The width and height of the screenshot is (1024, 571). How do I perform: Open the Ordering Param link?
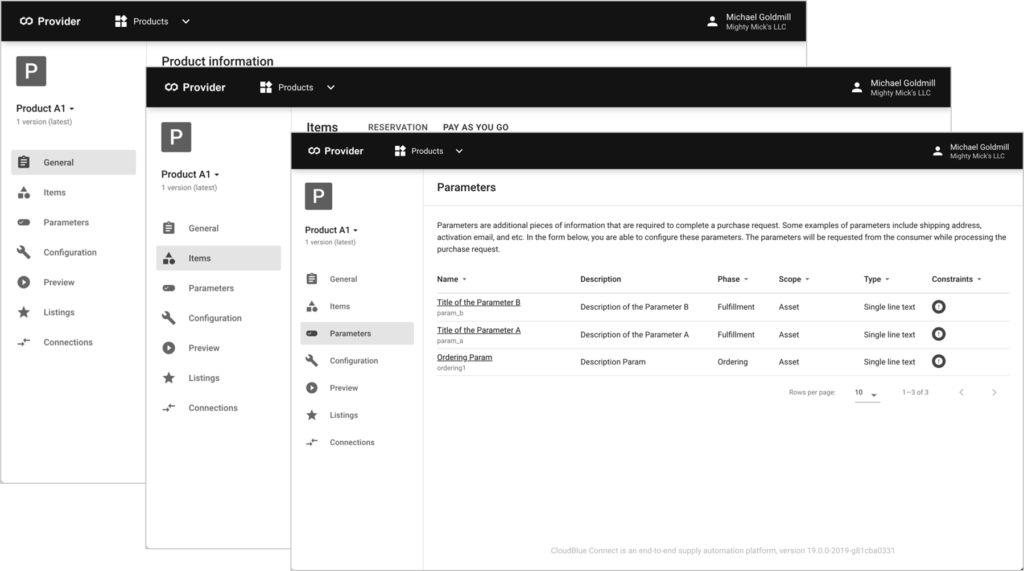coord(464,357)
